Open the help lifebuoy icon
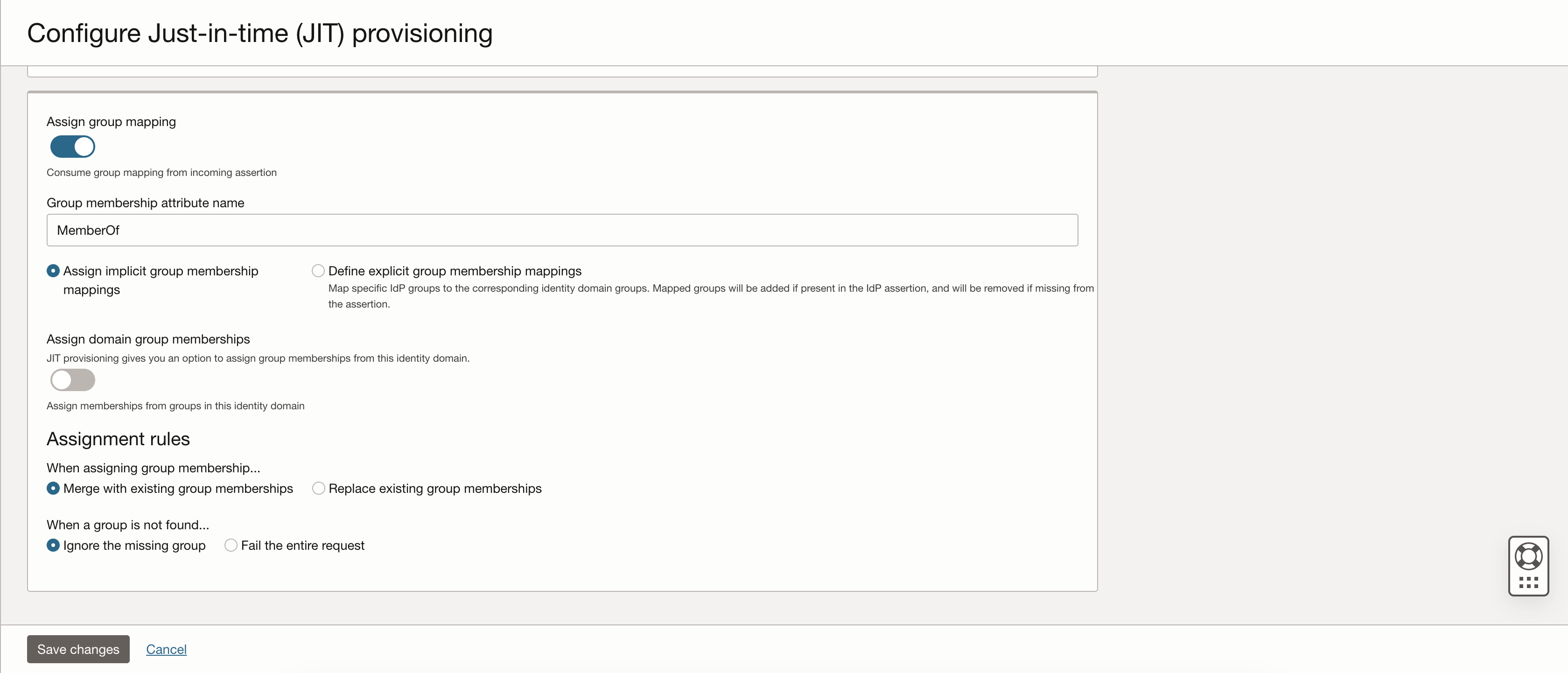Viewport: 1568px width, 673px height. [1528, 555]
